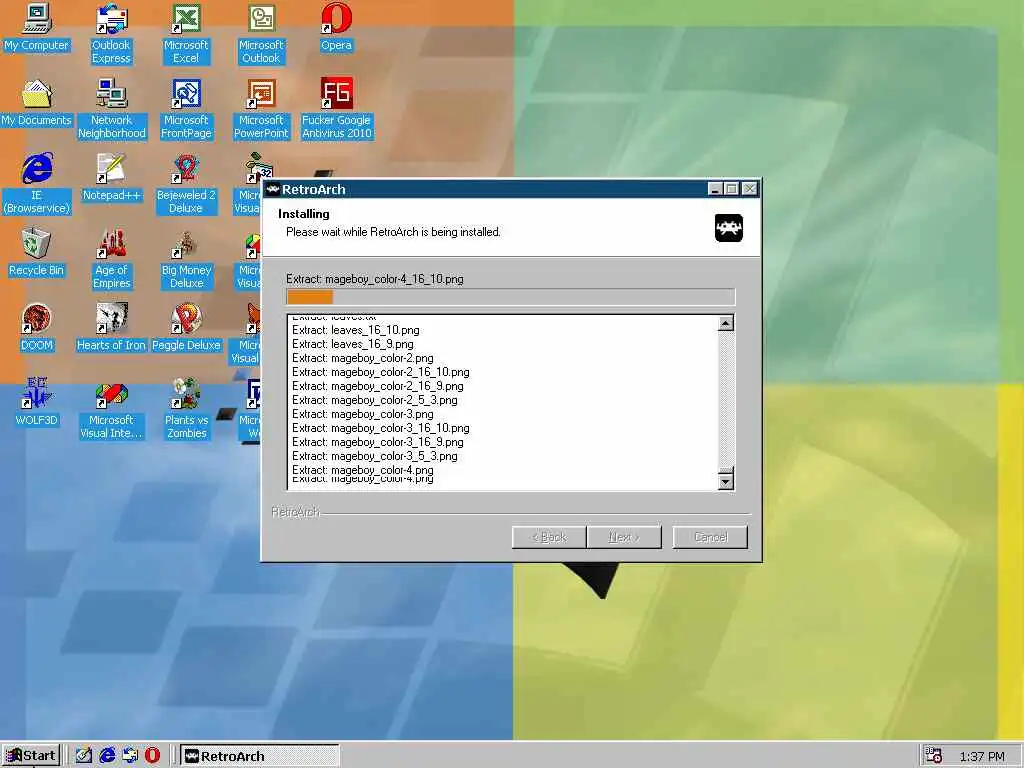1024x768 pixels.
Task: Close the RetroArch installer window
Action: tap(750, 189)
